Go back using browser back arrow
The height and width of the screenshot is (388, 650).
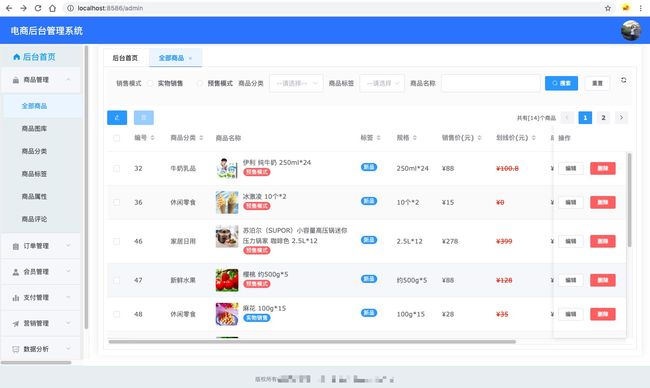click(x=9, y=8)
